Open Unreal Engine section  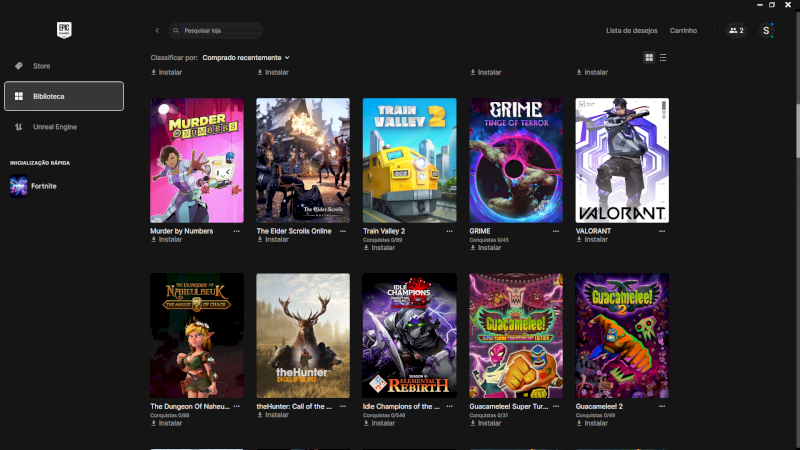tap(64, 127)
